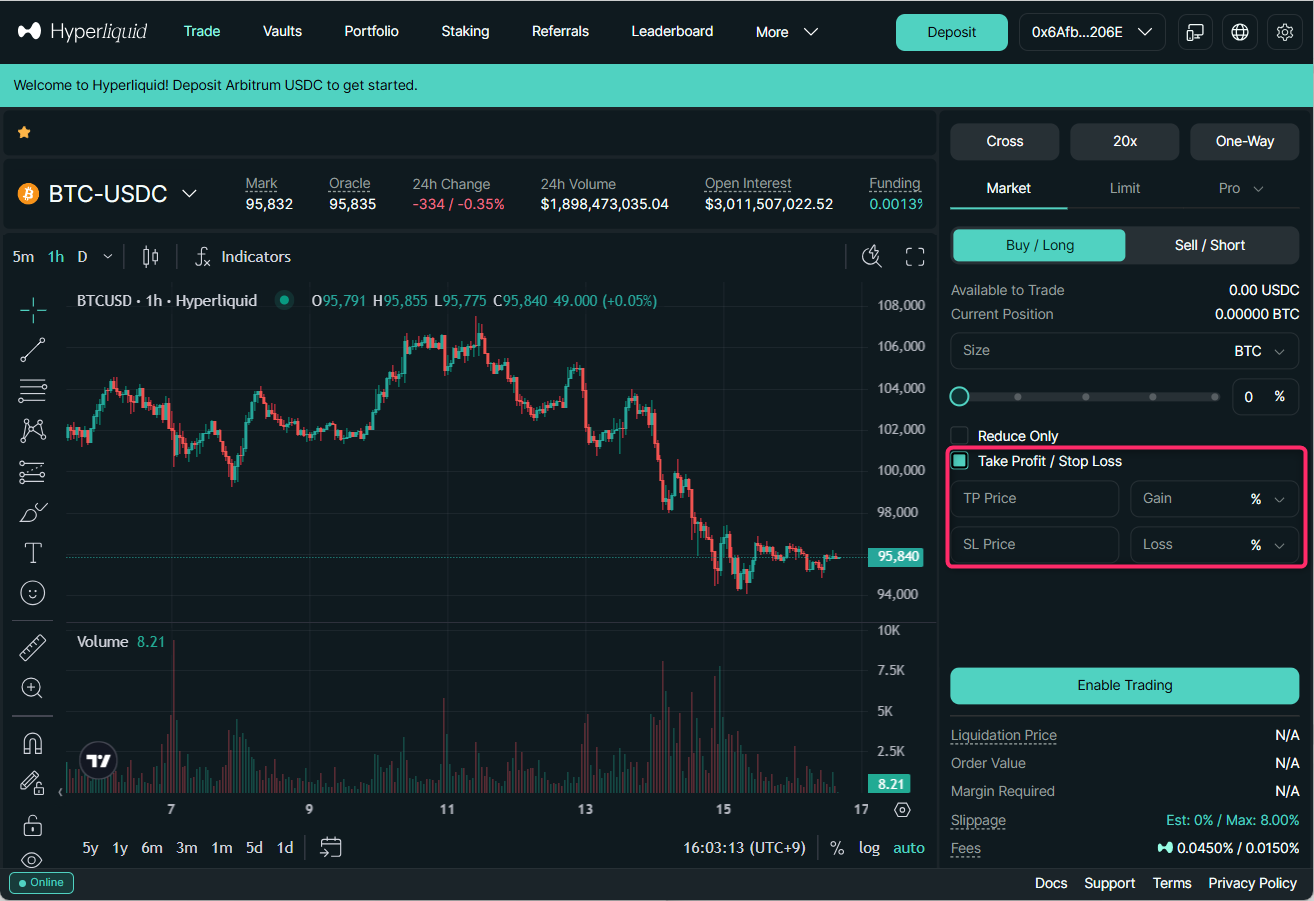Viewport: 1314px width, 901px height.
Task: Open the emoji sticker tool
Action: 32,593
